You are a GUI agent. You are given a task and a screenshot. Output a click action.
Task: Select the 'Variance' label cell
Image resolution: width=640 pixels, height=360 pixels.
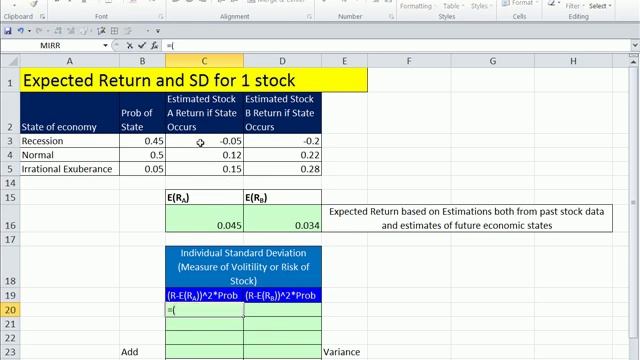[x=344, y=352]
